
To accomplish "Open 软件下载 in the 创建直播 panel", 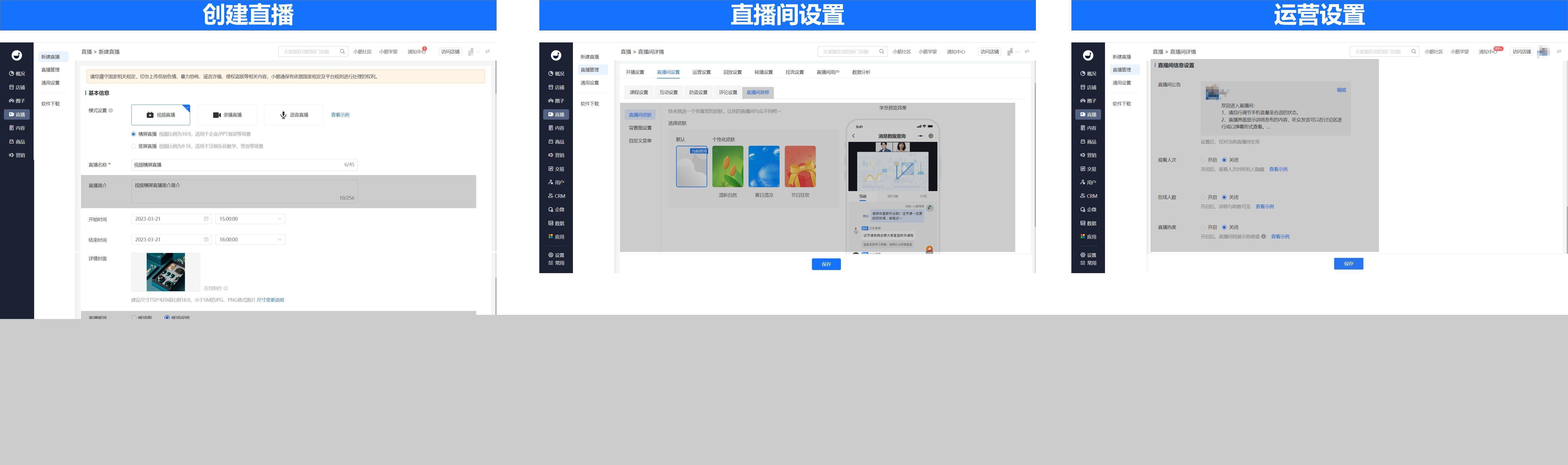I will 50,104.
